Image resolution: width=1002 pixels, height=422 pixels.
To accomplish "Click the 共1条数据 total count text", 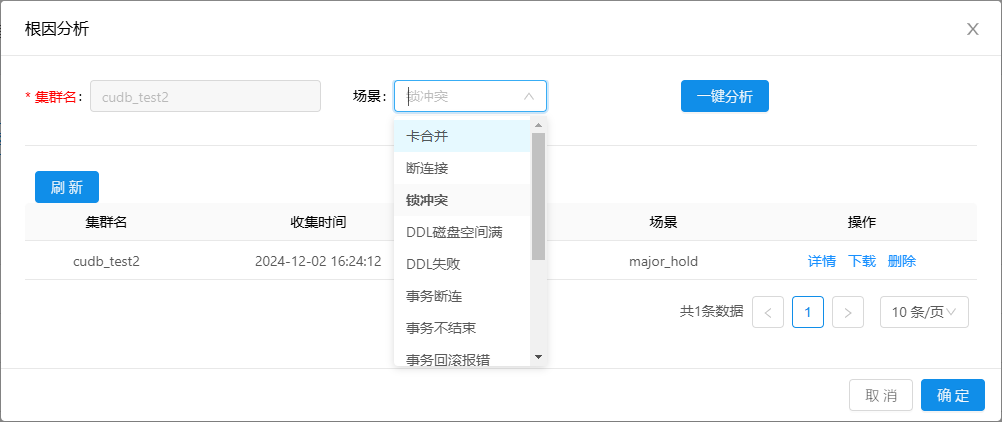I will [711, 312].
